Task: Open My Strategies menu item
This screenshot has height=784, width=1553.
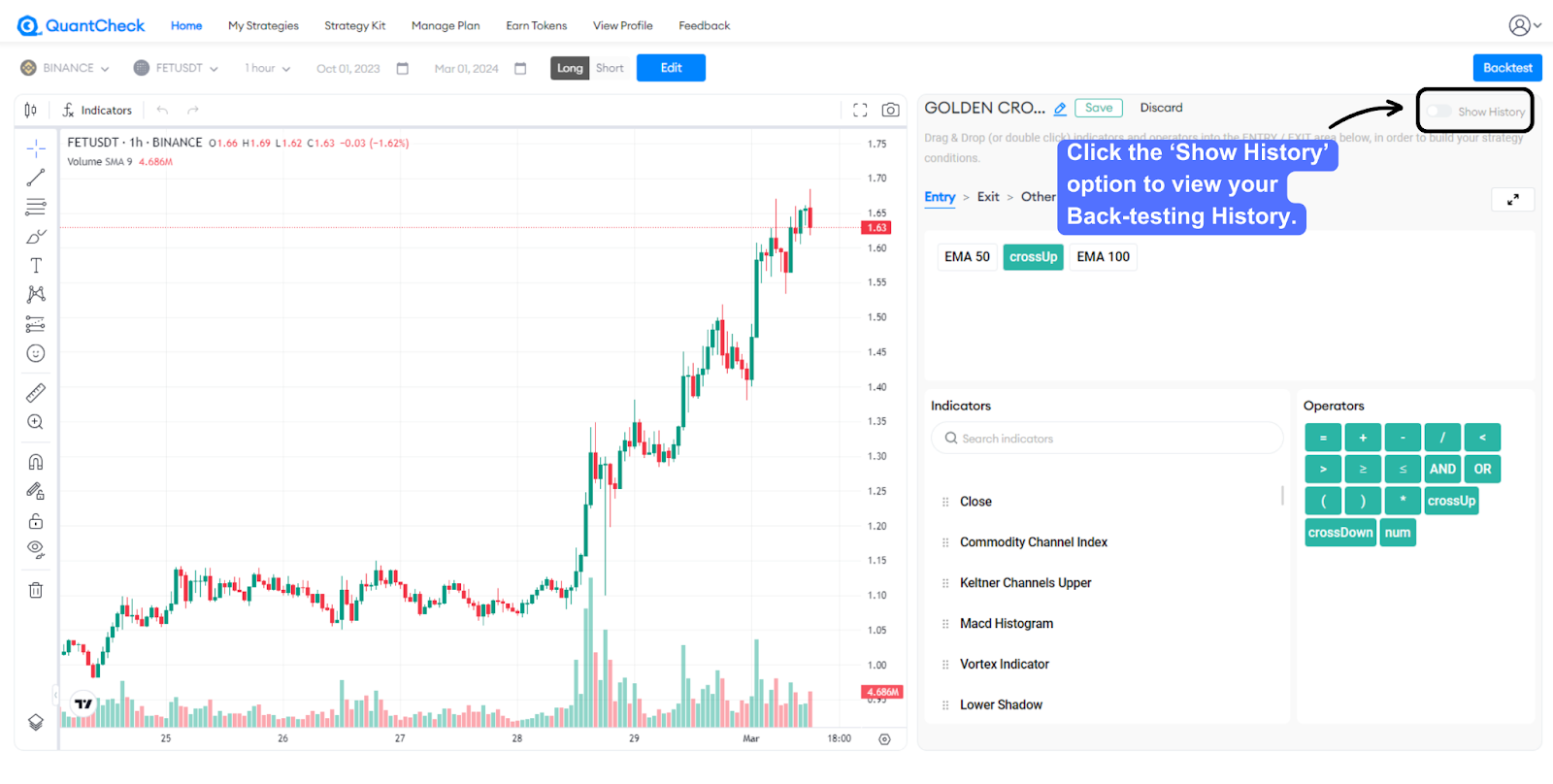Action: point(263,26)
